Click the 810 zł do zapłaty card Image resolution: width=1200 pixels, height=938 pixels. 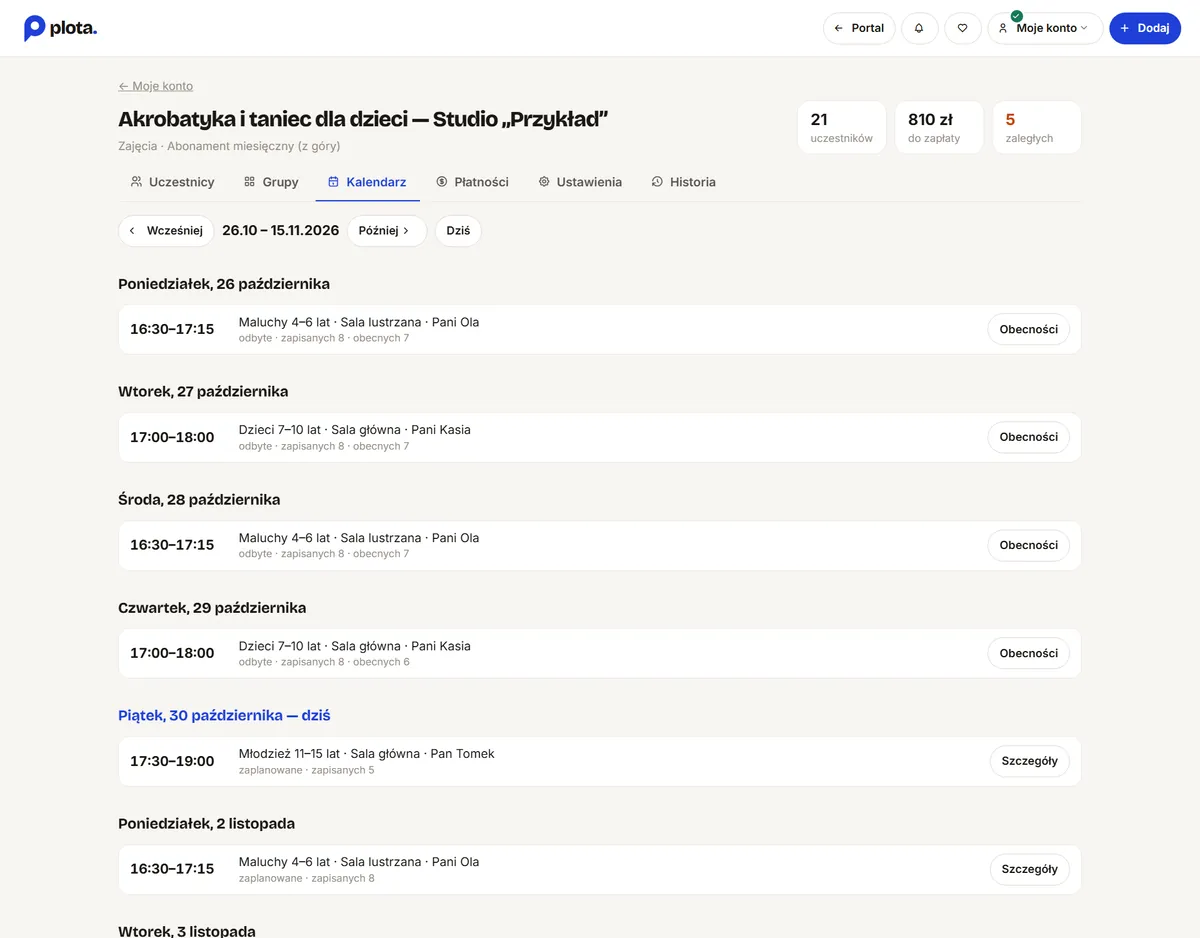(939, 127)
